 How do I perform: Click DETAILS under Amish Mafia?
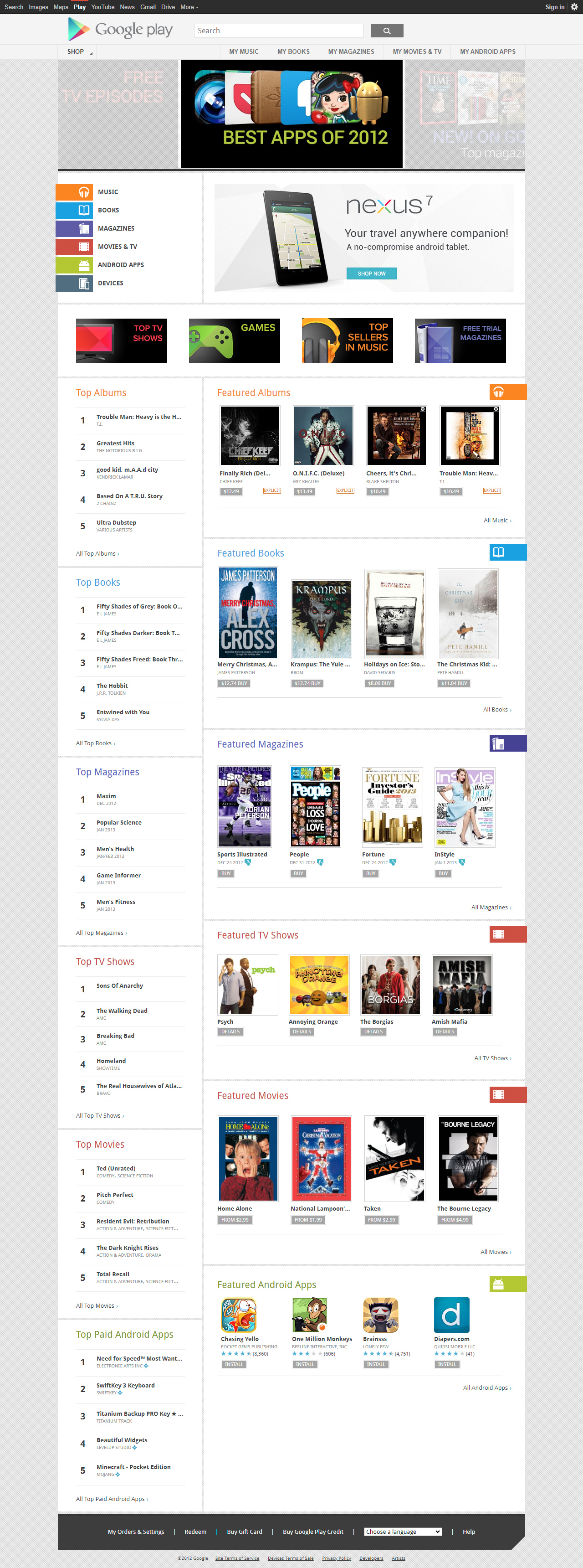coord(445,1032)
